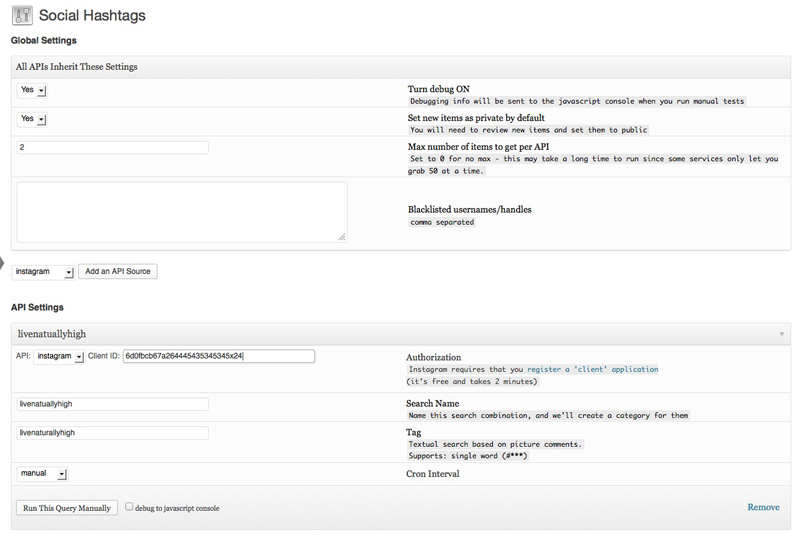Open the API source dropdown beside Add an API Source

43,272
